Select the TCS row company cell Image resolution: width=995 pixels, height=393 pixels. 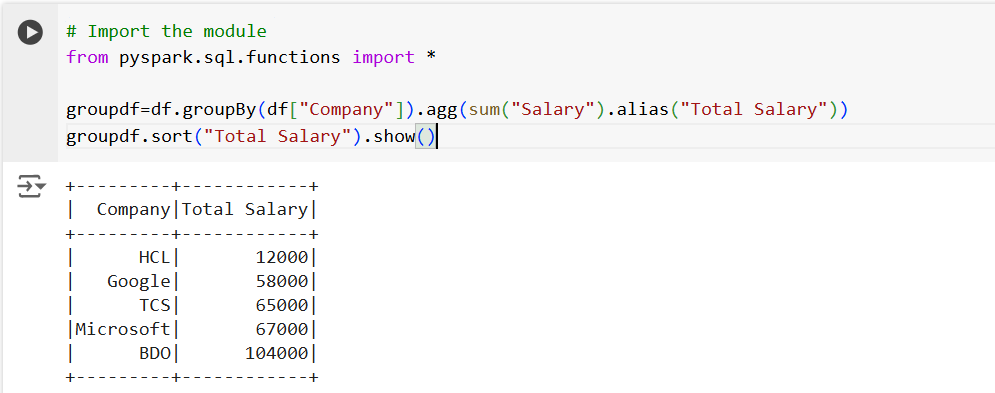(x=155, y=305)
